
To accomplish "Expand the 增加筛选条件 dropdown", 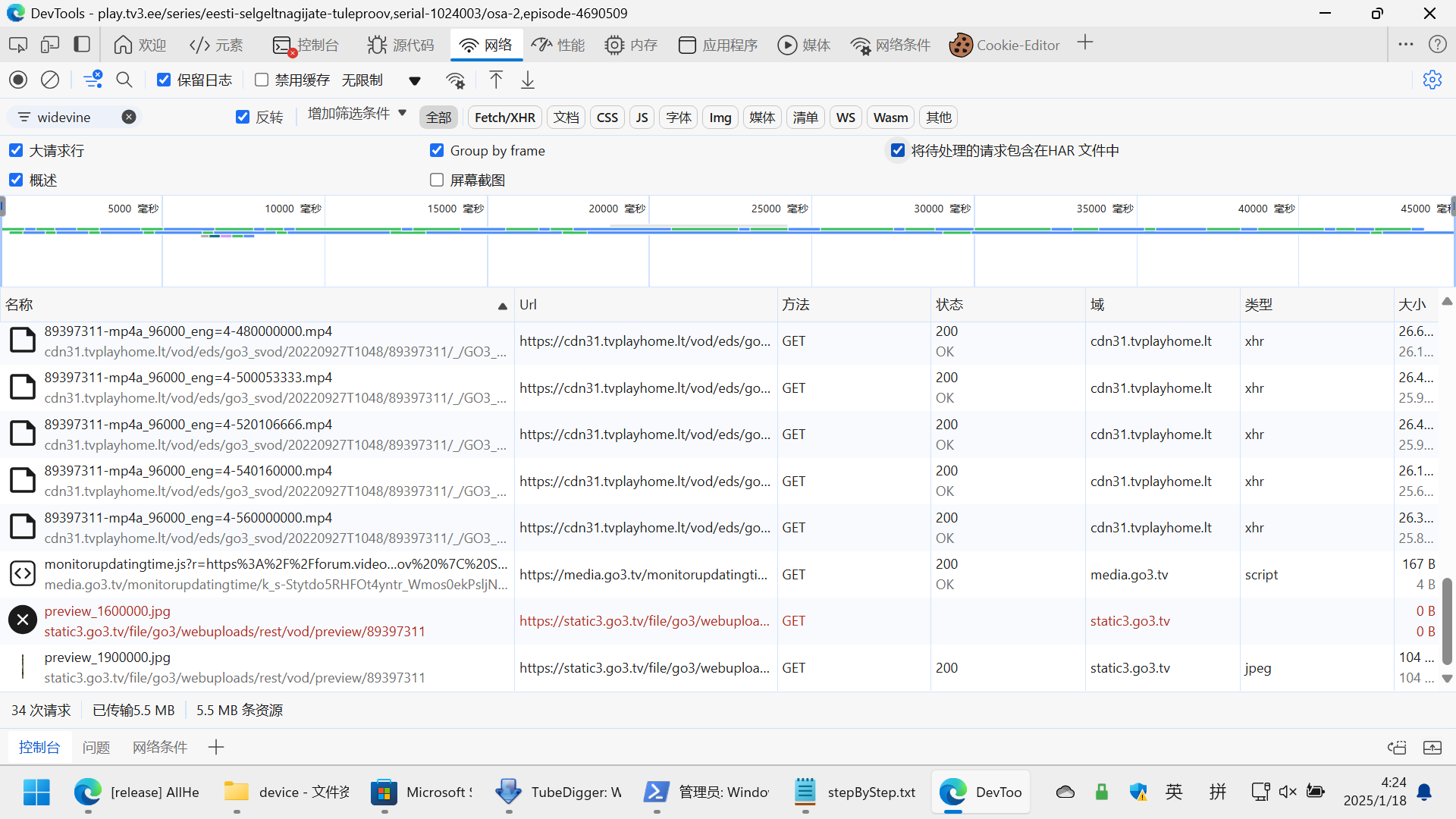I will point(357,114).
